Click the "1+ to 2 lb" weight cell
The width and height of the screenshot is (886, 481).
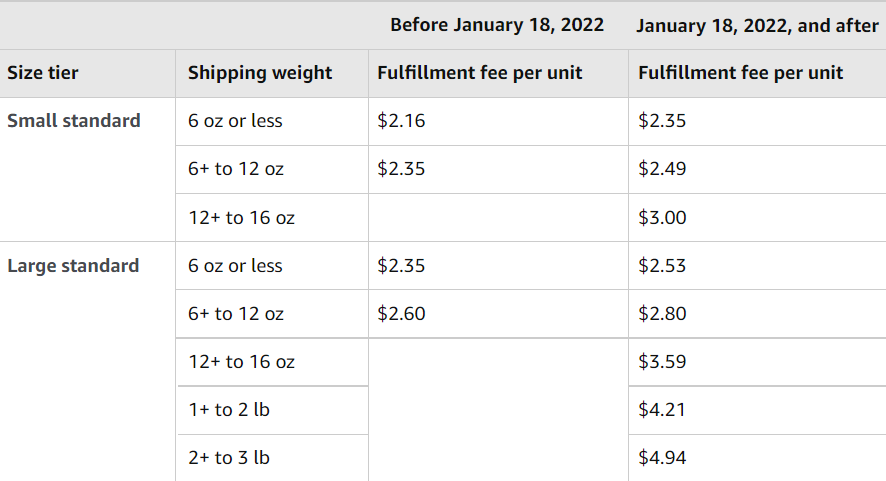tap(229, 410)
